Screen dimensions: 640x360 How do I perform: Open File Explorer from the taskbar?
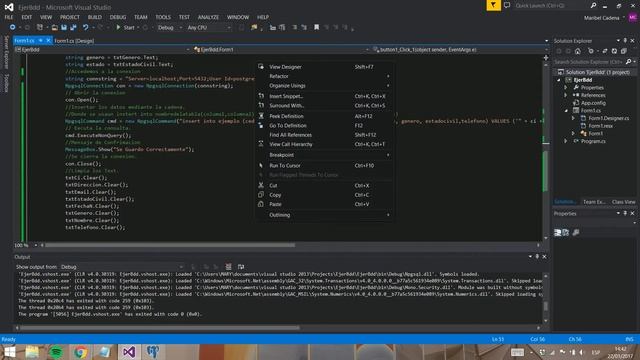(x=32, y=352)
